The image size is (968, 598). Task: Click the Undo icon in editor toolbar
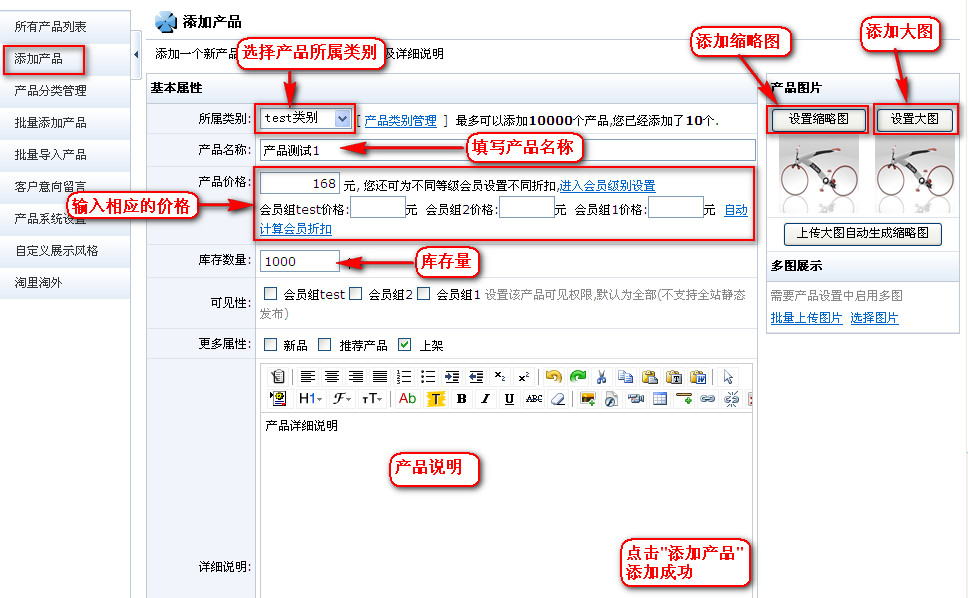pos(553,377)
